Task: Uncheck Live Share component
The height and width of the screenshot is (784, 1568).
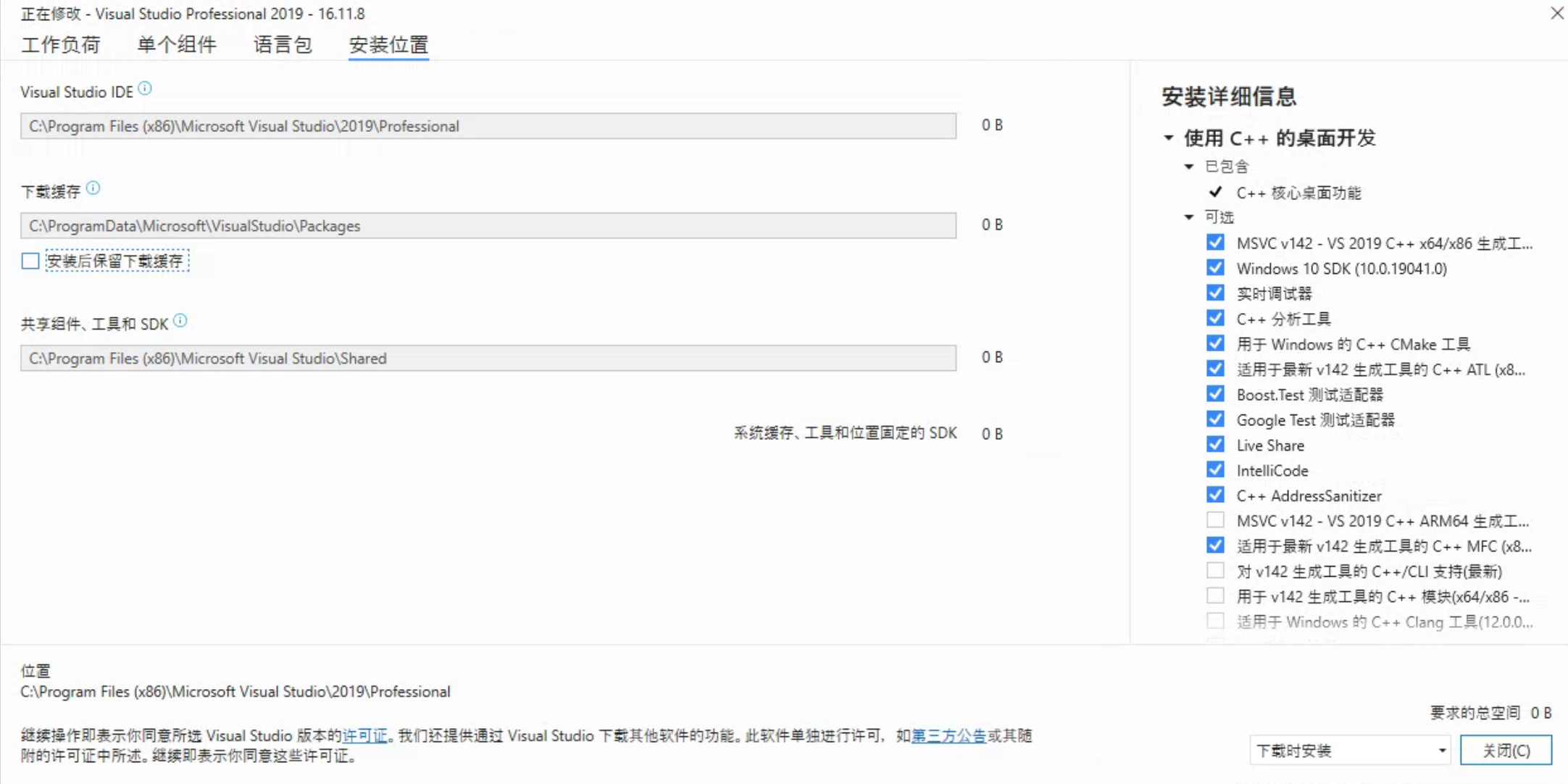Action: (1215, 445)
